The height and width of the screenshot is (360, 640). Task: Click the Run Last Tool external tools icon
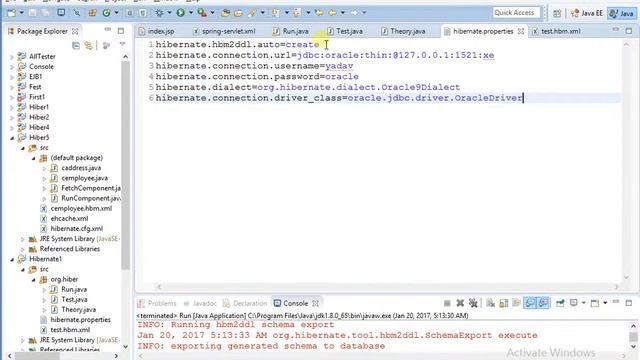pos(202,13)
